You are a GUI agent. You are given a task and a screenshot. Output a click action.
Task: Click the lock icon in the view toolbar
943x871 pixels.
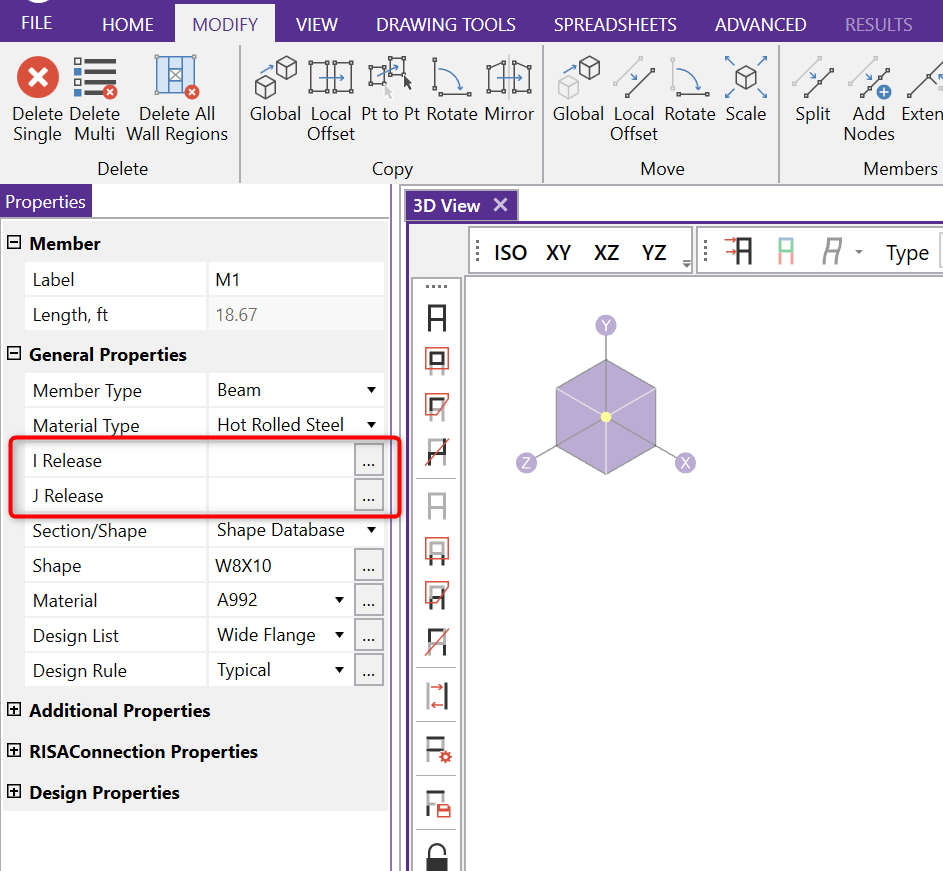pos(437,855)
